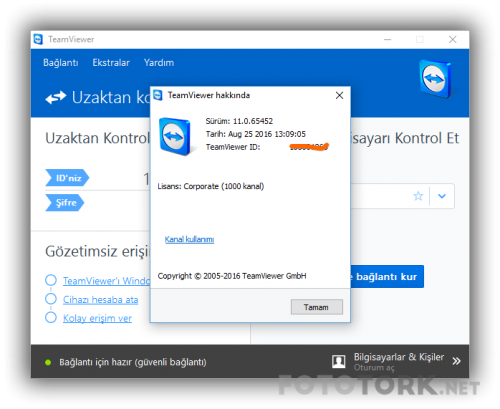Open the Kolay erişim ver link
The height and width of the screenshot is (409, 500).
coord(97,318)
